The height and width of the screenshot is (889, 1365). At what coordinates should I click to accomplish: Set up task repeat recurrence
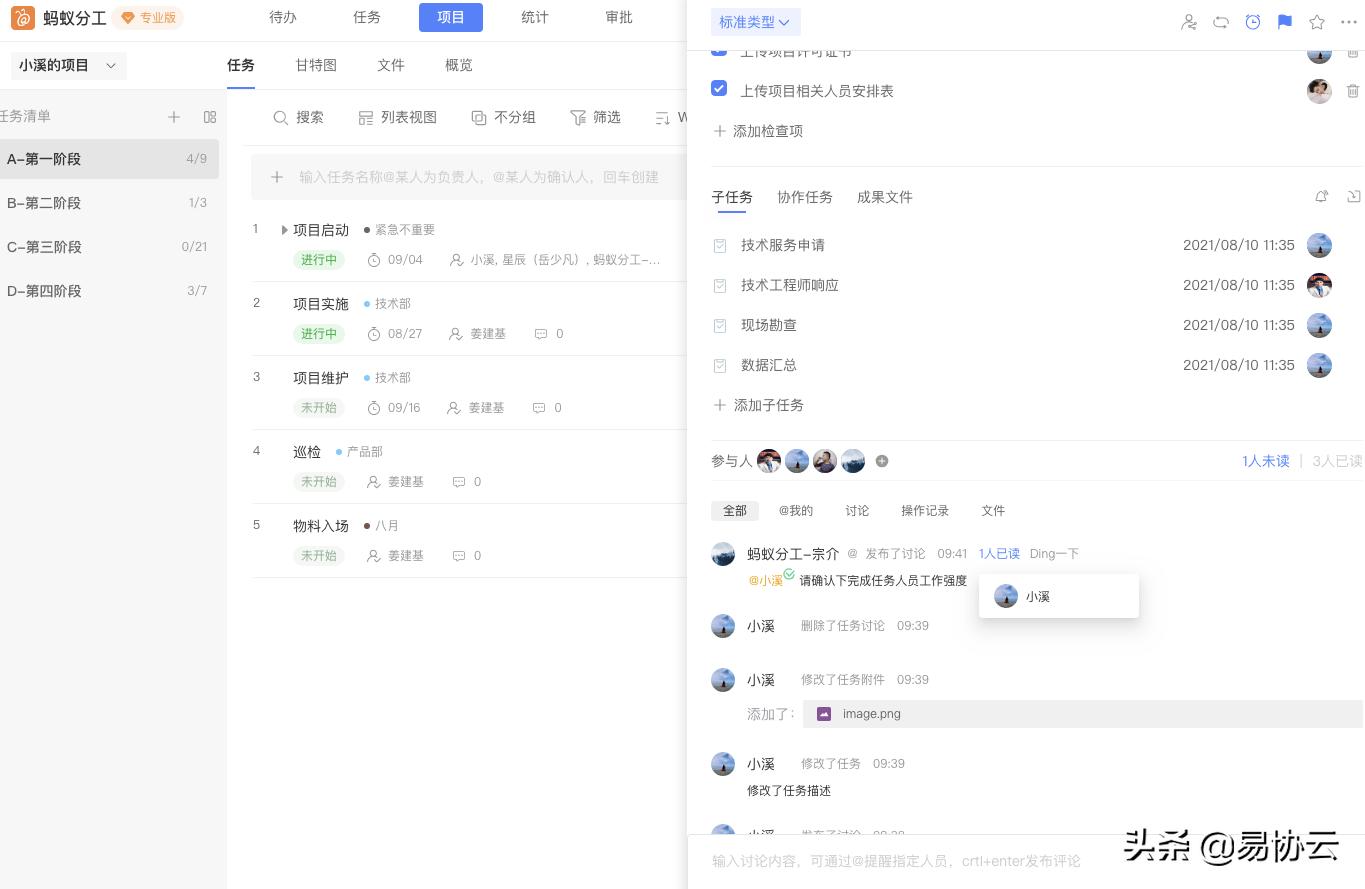(x=1221, y=22)
